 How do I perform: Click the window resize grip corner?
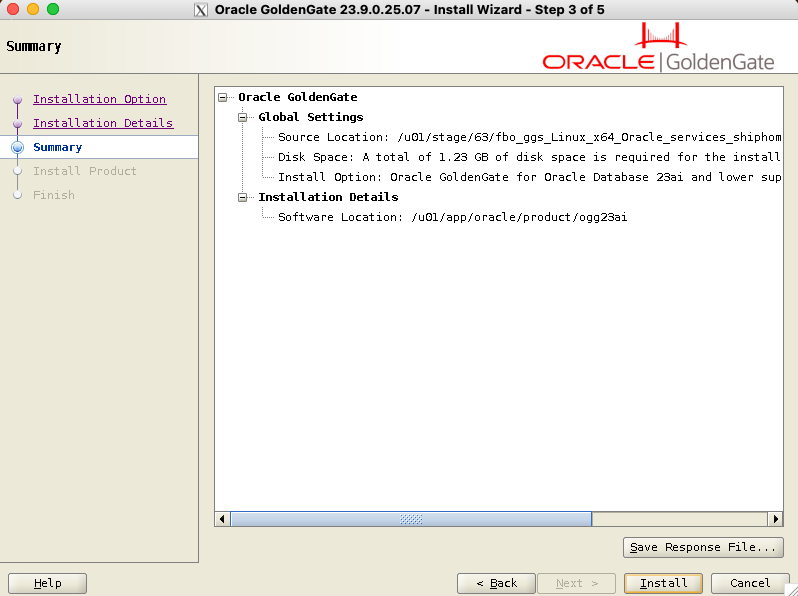point(792,590)
